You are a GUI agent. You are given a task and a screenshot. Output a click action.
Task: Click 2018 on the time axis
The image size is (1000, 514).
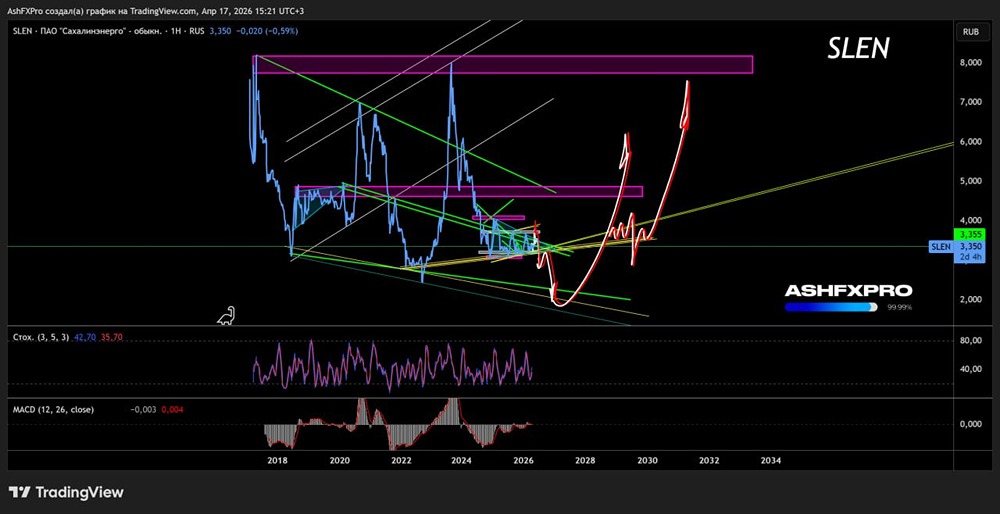tap(277, 460)
